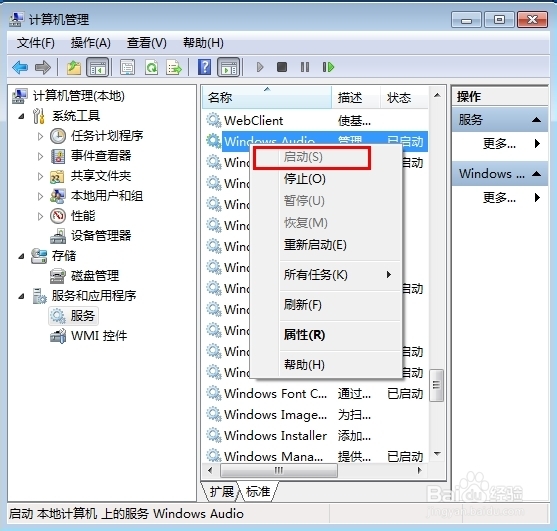This screenshot has width=557, height=531.
Task: Click the Stop service square icon
Action: click(x=282, y=67)
